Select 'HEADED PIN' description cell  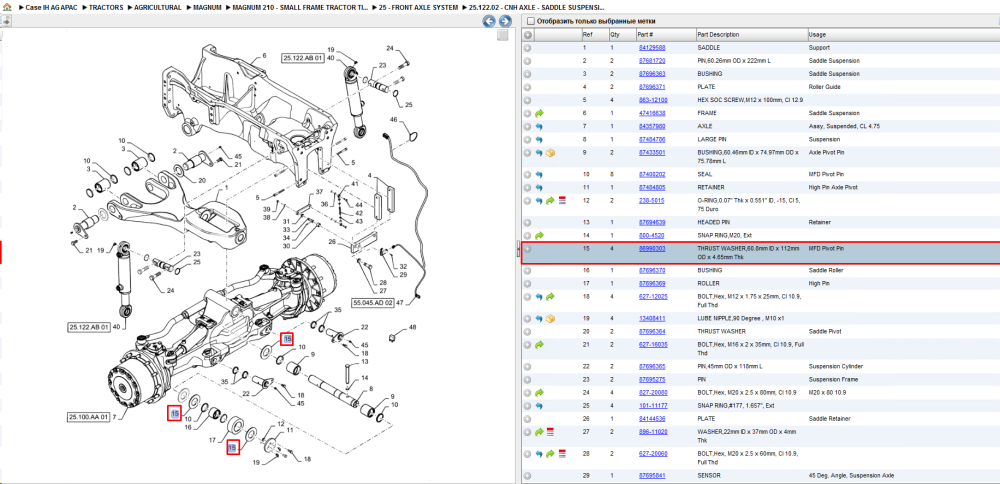point(714,223)
